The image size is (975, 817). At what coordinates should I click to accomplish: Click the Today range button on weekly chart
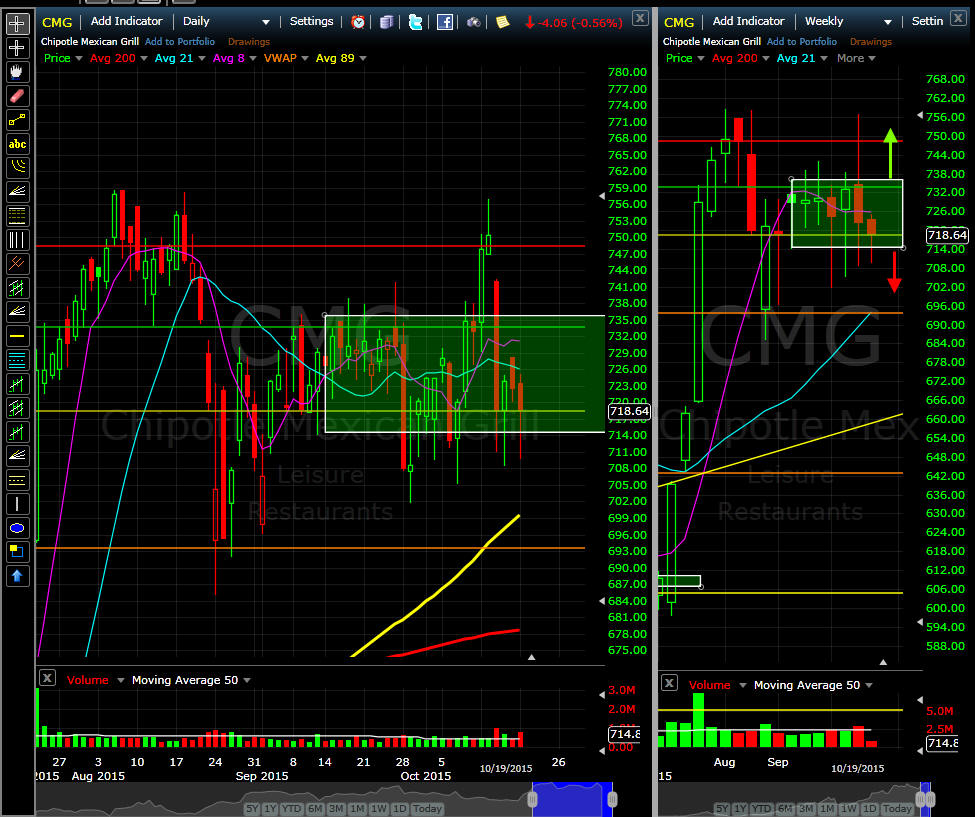pos(898,808)
